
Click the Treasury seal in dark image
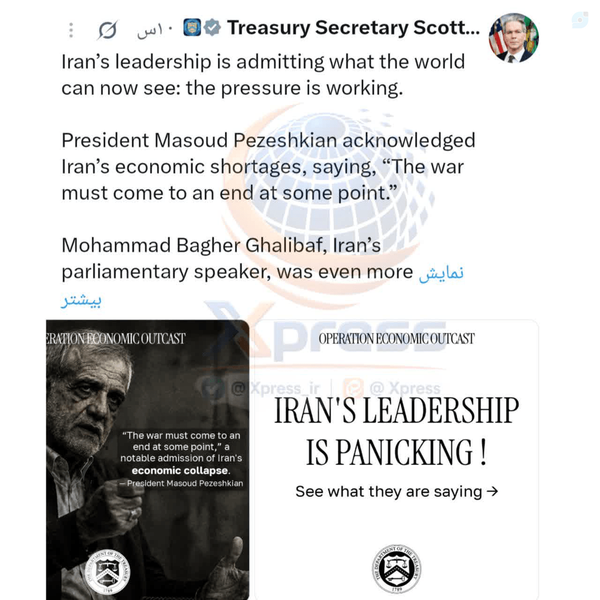tap(107, 572)
